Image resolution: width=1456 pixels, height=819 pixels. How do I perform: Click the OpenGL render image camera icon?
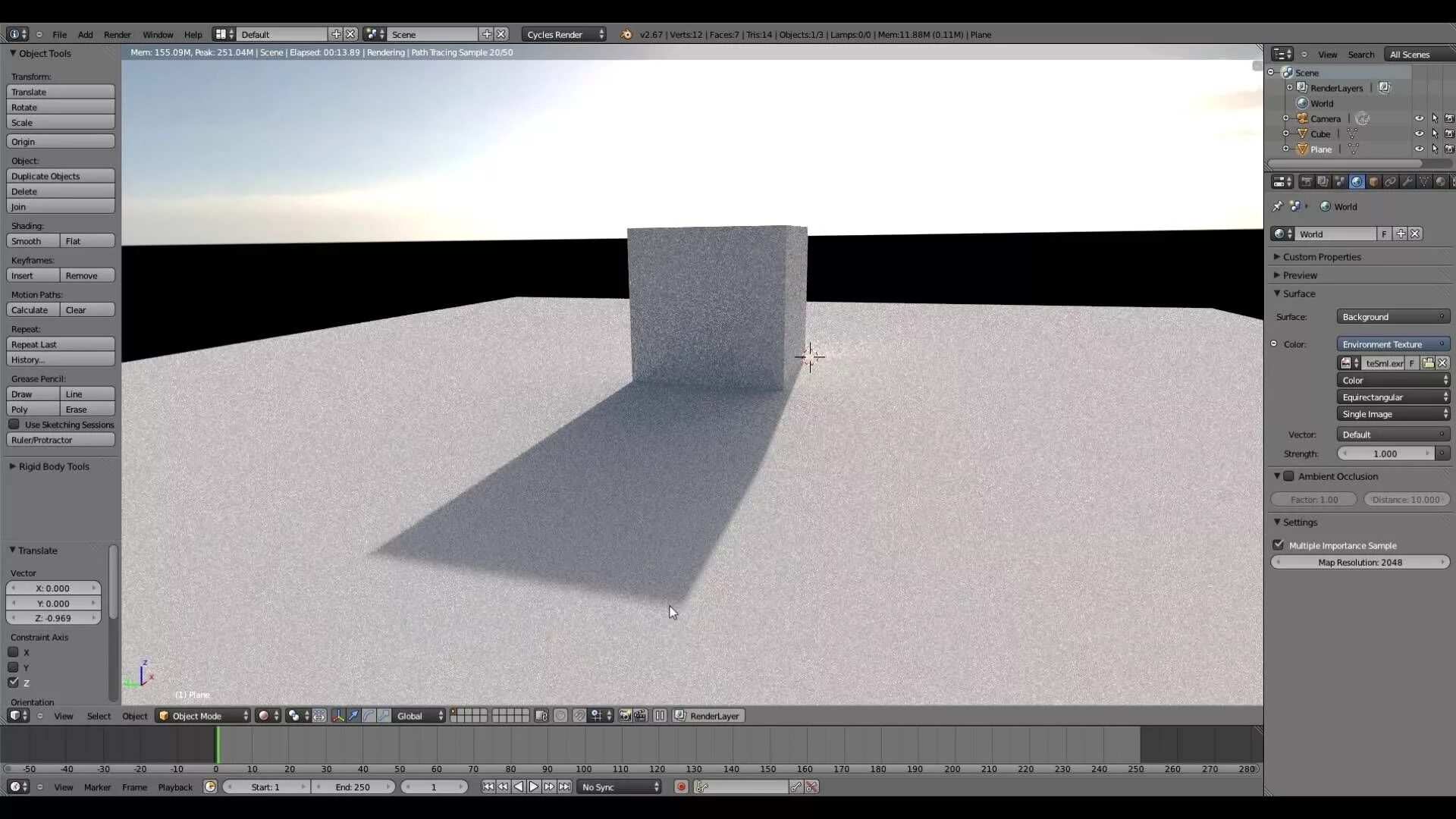[625, 716]
